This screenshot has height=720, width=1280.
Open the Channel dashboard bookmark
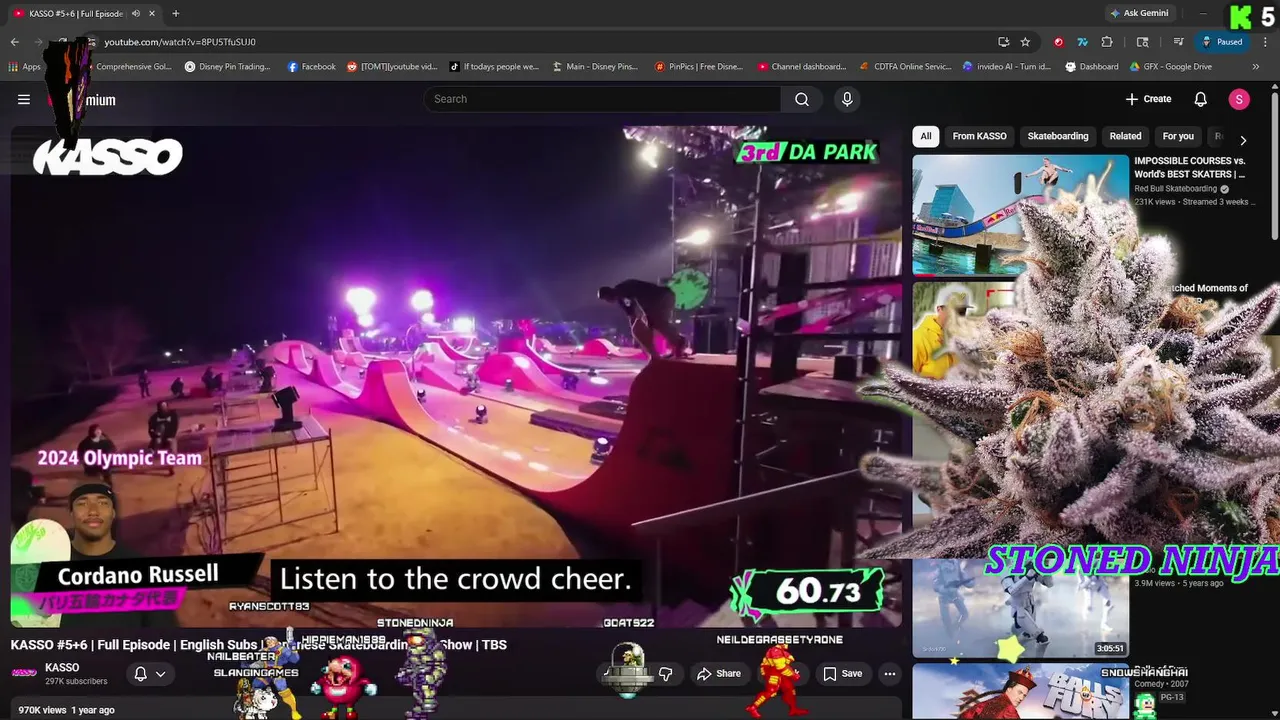[x=801, y=67]
